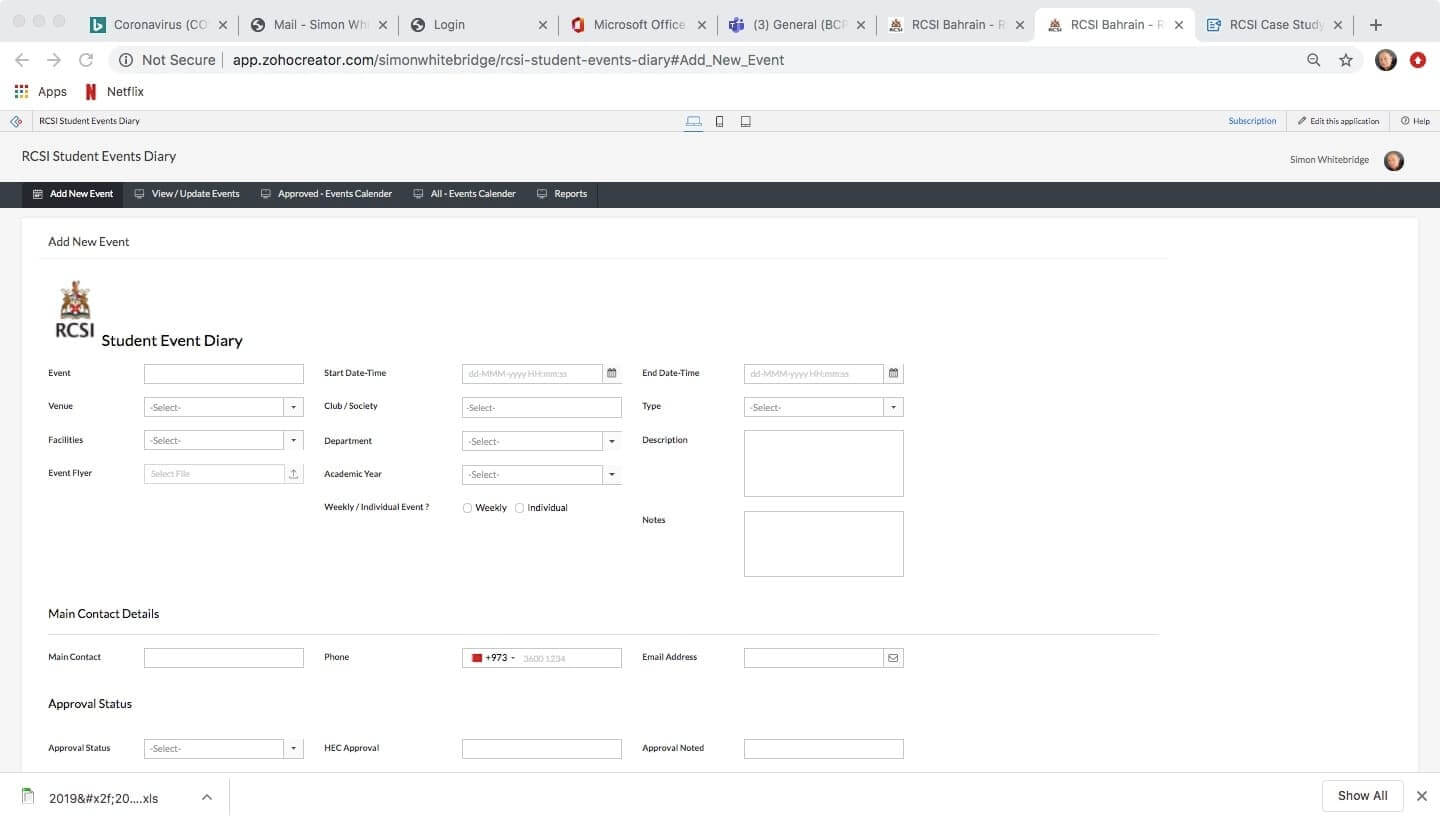
Task: Close the downloads bar
Action: click(x=1422, y=796)
